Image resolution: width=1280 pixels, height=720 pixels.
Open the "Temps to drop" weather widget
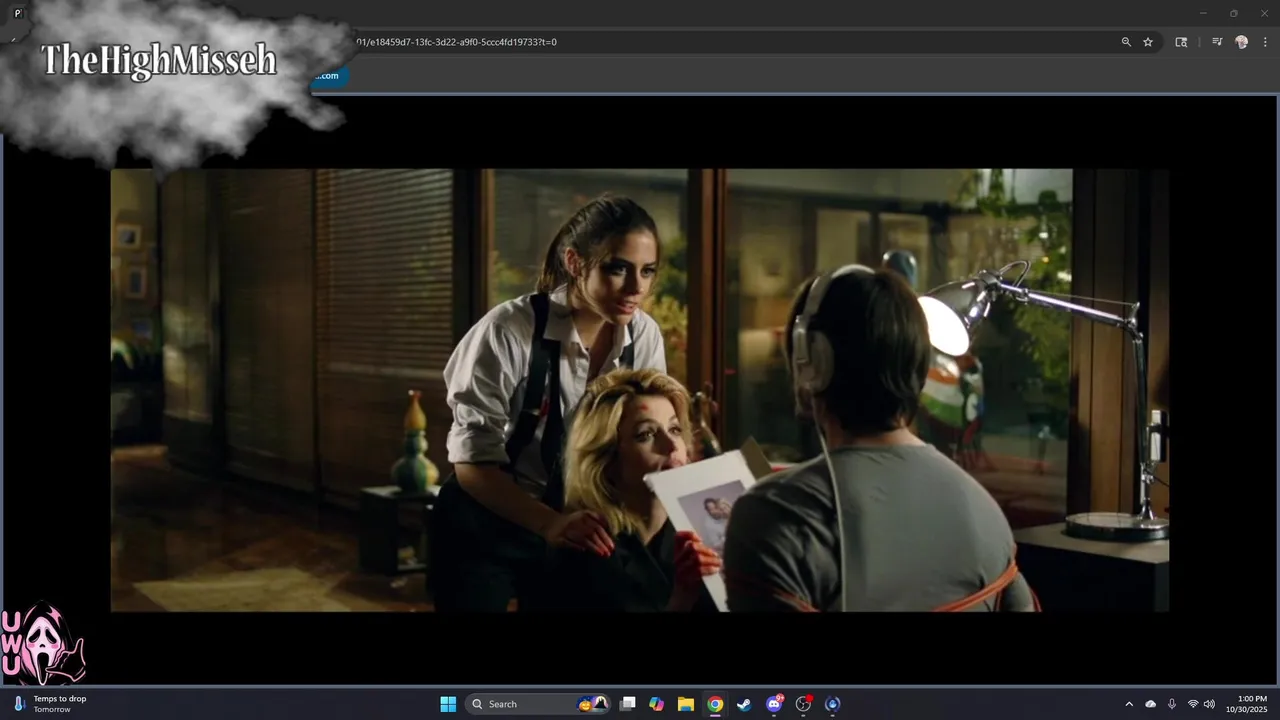tap(50, 704)
